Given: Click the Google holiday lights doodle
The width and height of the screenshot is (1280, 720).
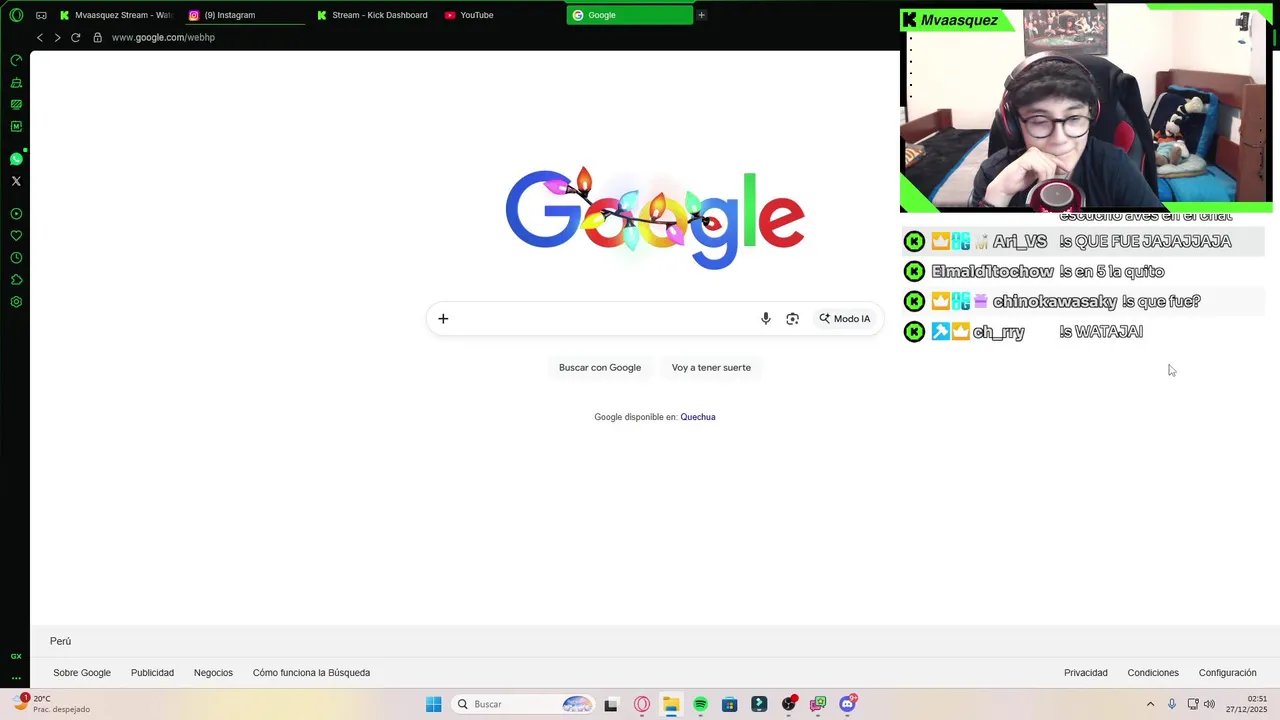Looking at the screenshot, I should coord(655,218).
